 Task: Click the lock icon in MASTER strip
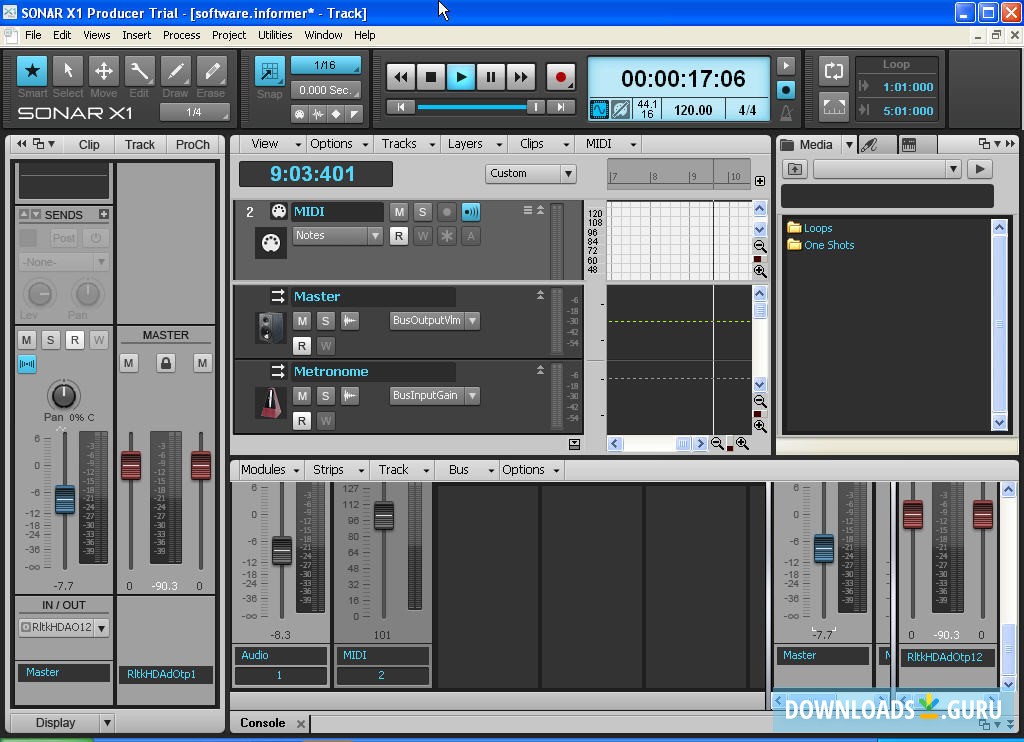point(166,363)
